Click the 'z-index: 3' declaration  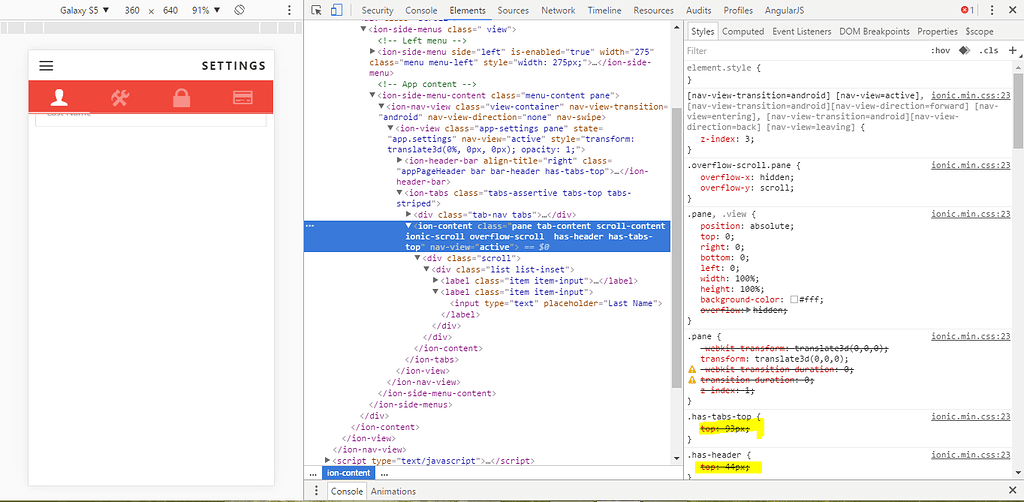point(727,139)
